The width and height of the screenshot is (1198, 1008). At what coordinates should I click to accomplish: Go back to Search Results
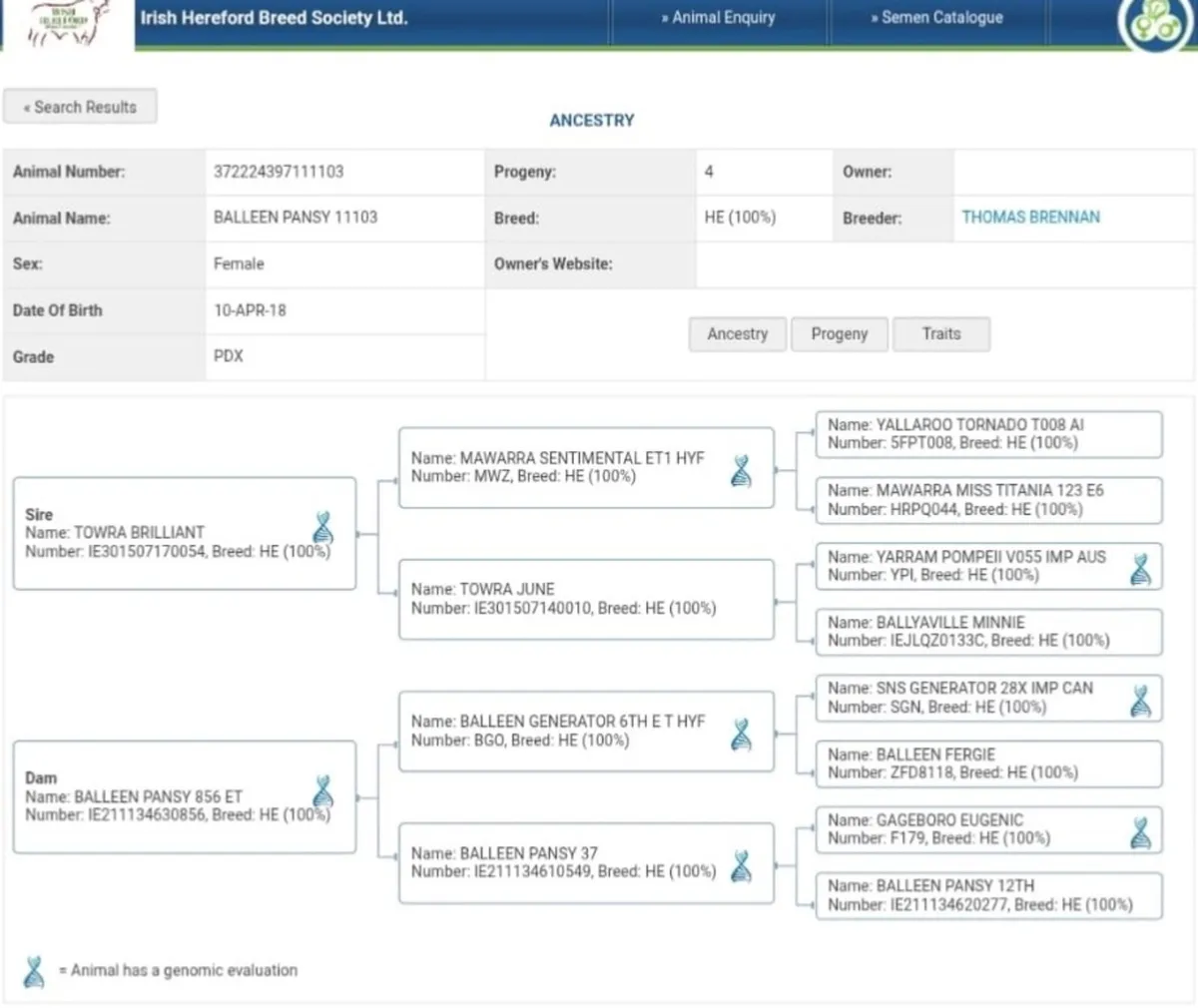point(80,107)
